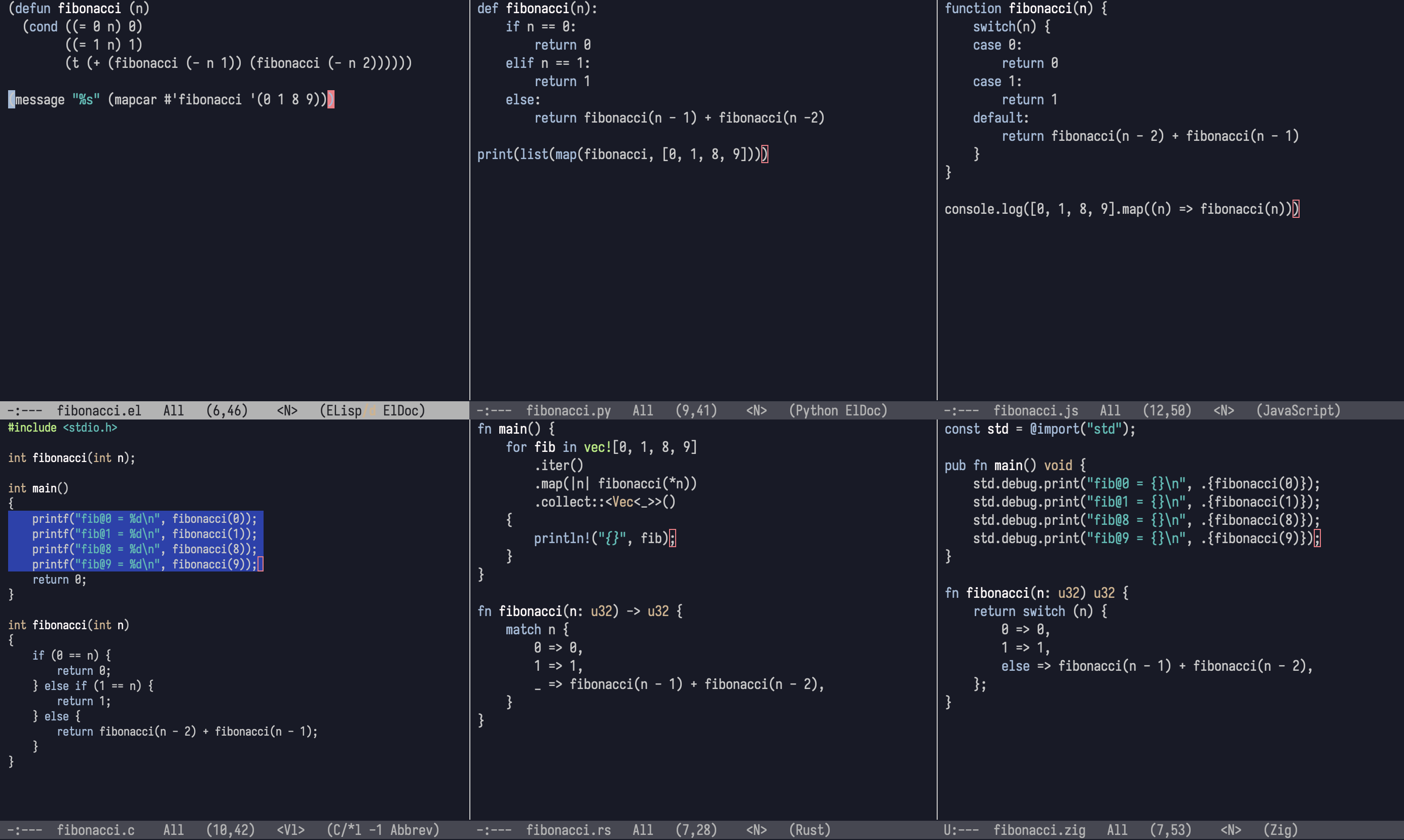Image resolution: width=1404 pixels, height=840 pixels.
Task: Click 'fn fibonacci(n: u32) -> u32 {' in Rust pane
Action: [580, 611]
